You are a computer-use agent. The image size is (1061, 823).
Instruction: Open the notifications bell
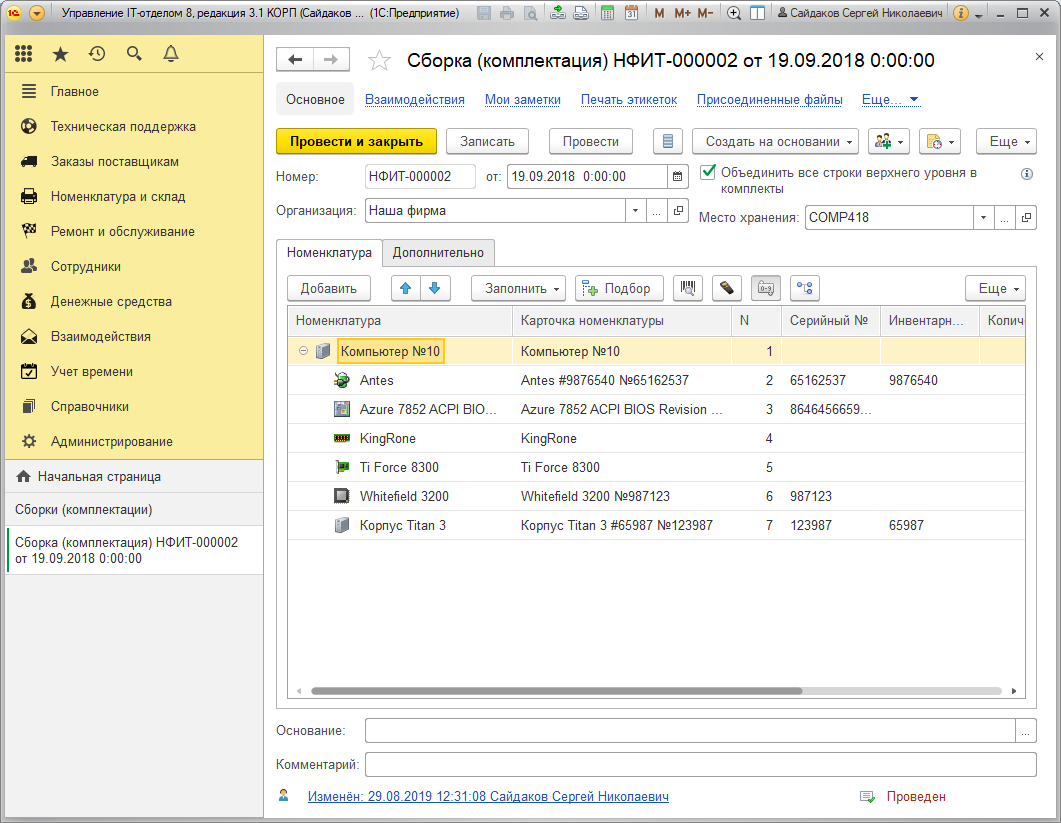[x=171, y=54]
